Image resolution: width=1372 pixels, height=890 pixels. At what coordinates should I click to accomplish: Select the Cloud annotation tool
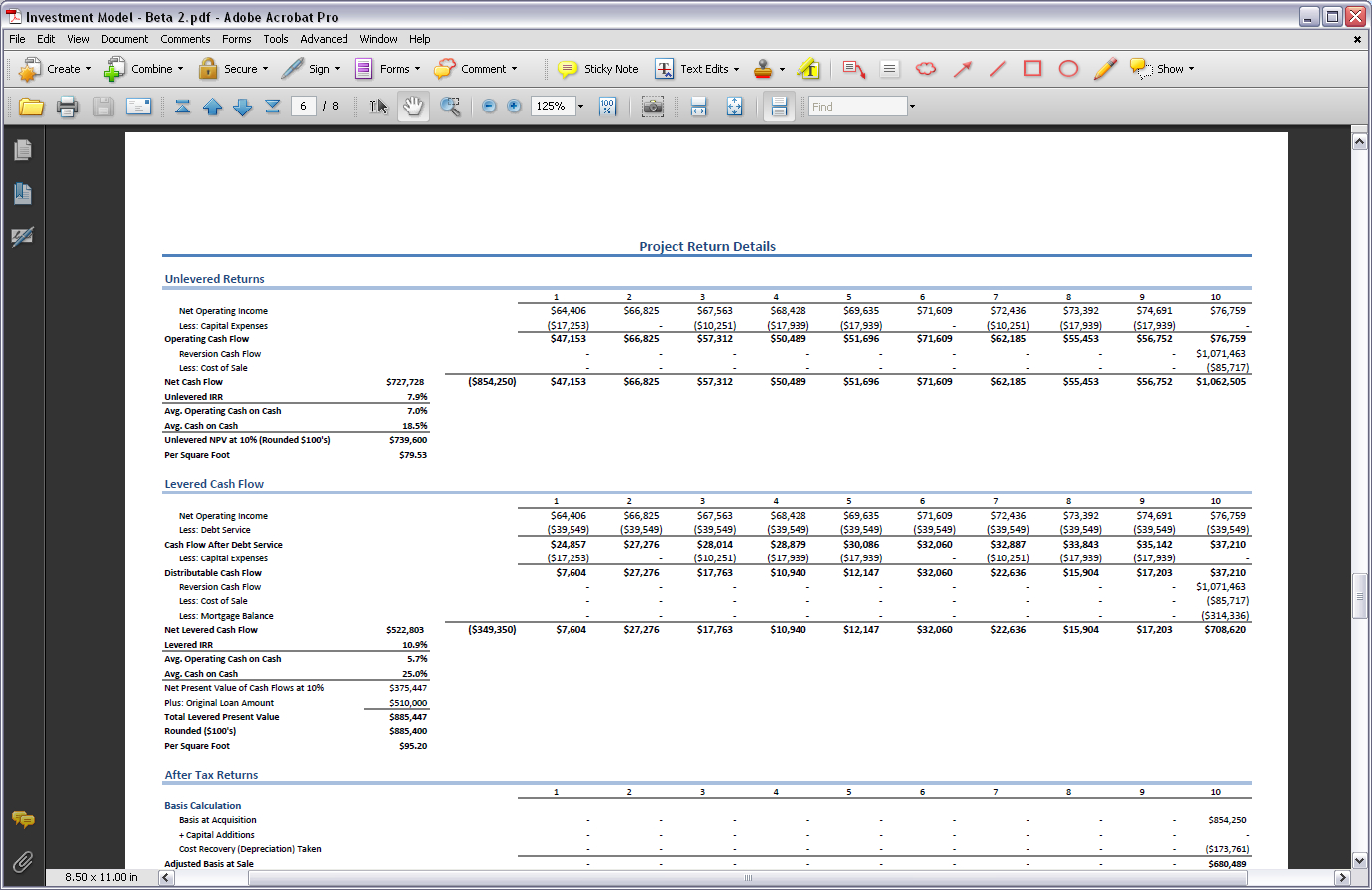tap(926, 69)
